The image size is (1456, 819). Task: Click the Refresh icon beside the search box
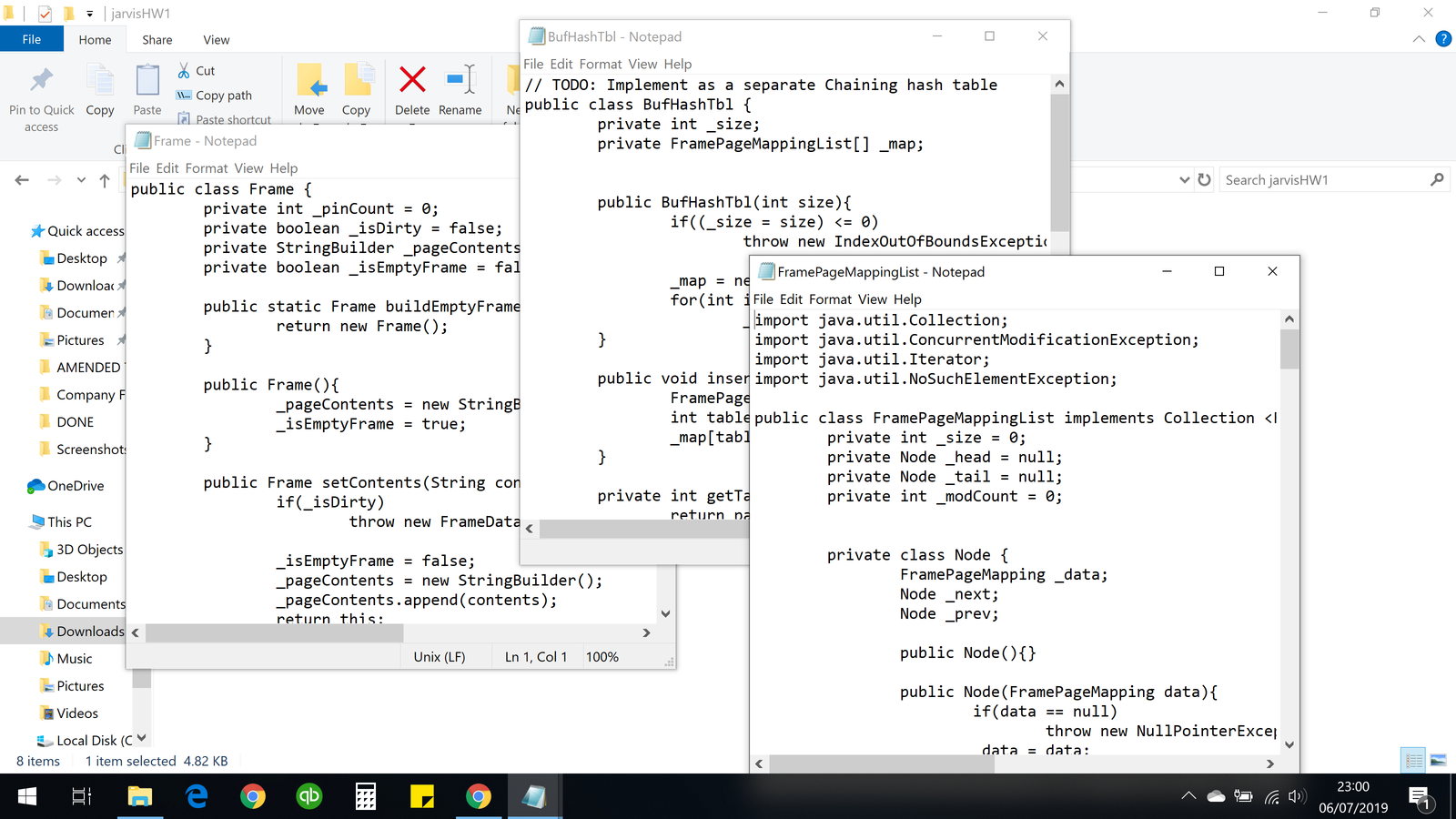point(1204,180)
